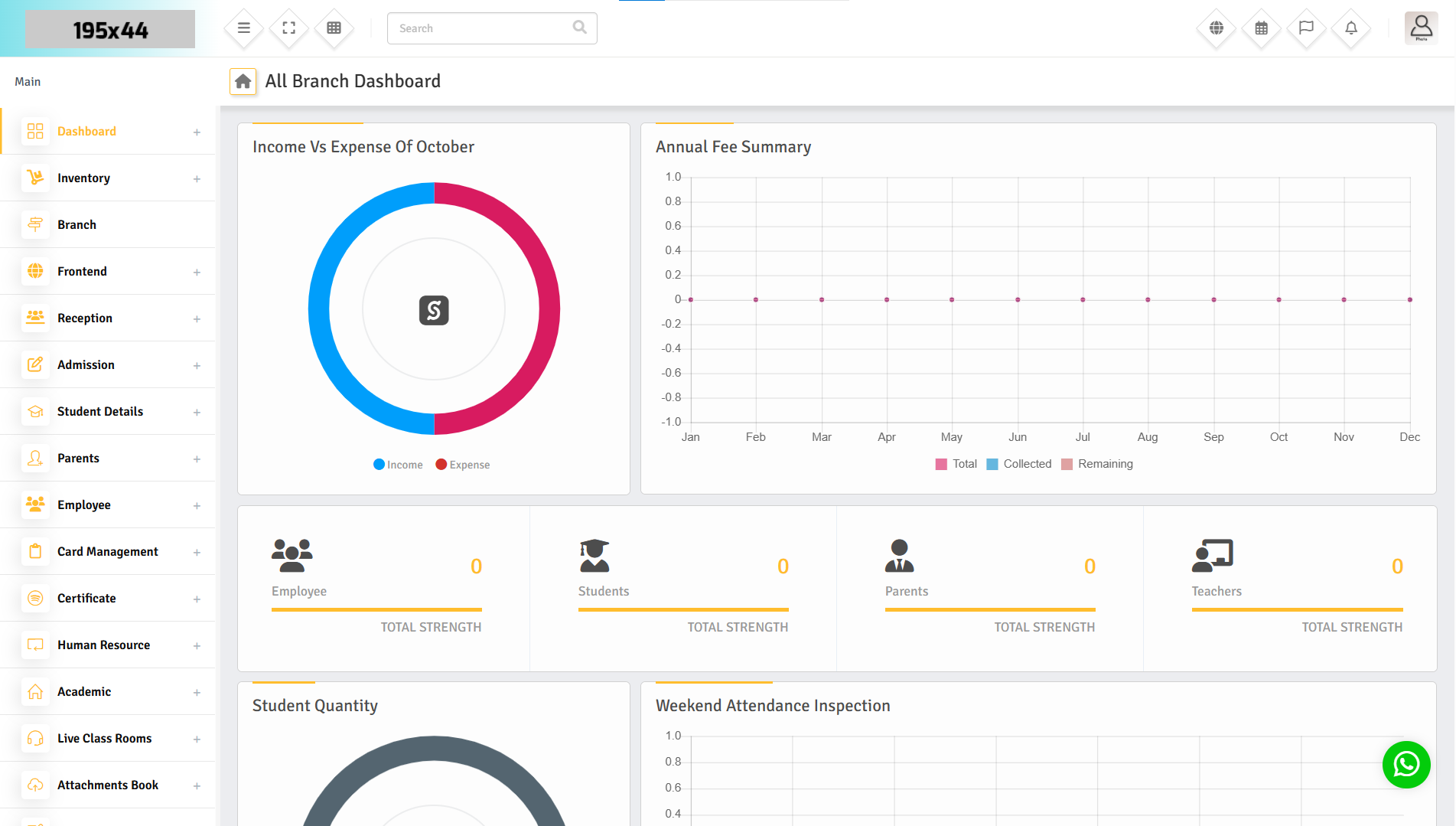
Task: Expand Dashboard menu plus sign
Action: tap(197, 132)
